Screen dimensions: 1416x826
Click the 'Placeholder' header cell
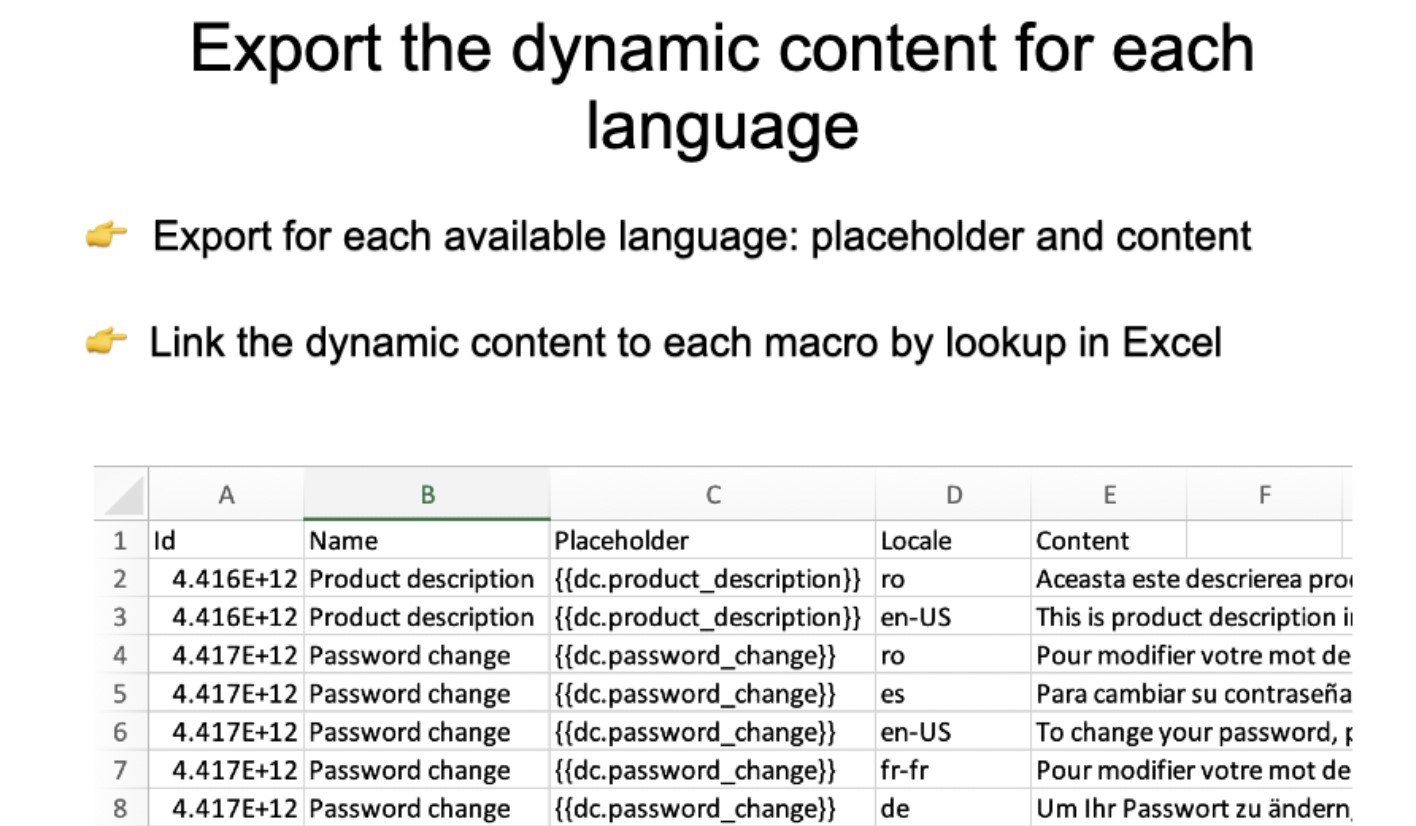coord(712,541)
